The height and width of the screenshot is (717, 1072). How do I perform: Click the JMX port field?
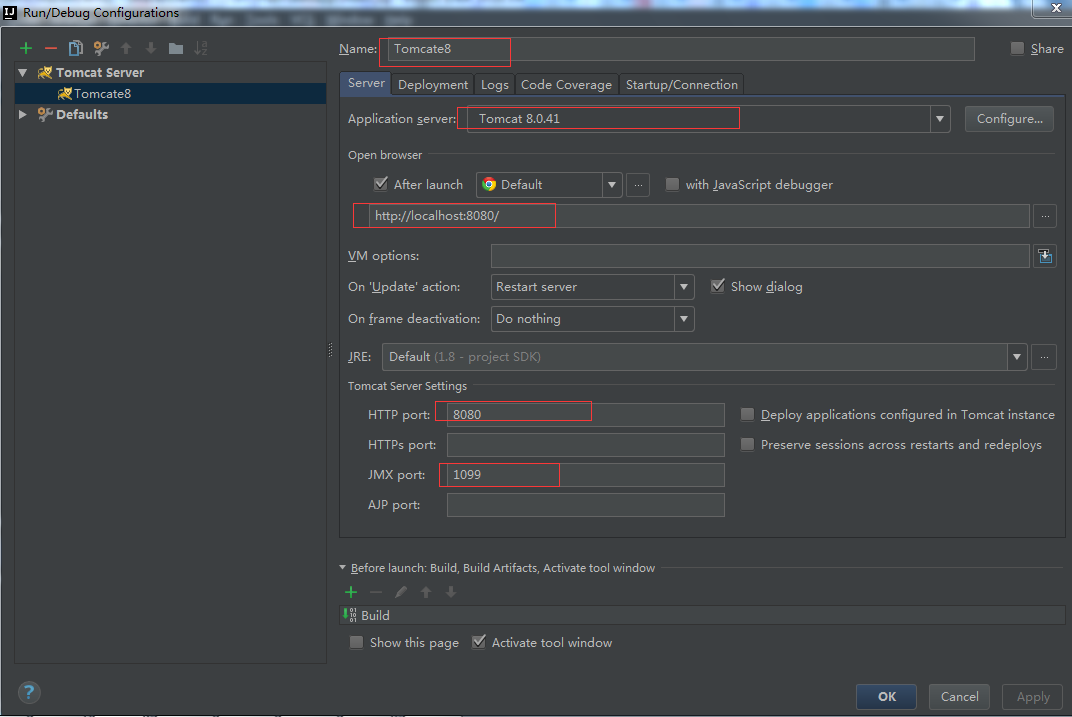585,475
